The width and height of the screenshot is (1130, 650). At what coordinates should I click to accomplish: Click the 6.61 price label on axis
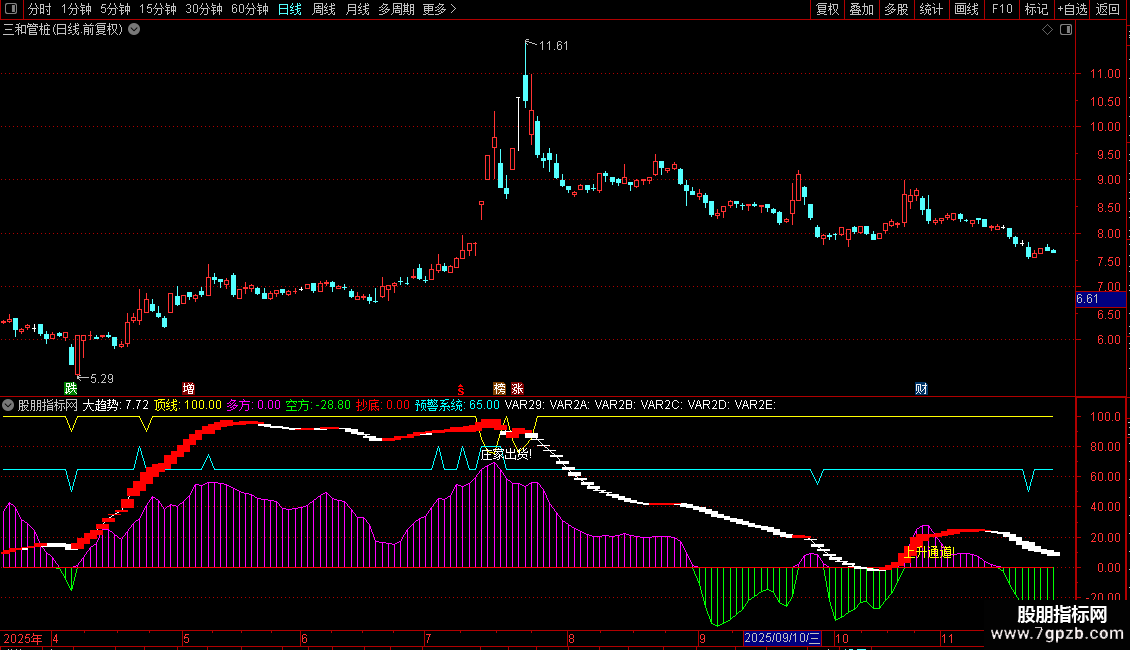coord(1087,299)
